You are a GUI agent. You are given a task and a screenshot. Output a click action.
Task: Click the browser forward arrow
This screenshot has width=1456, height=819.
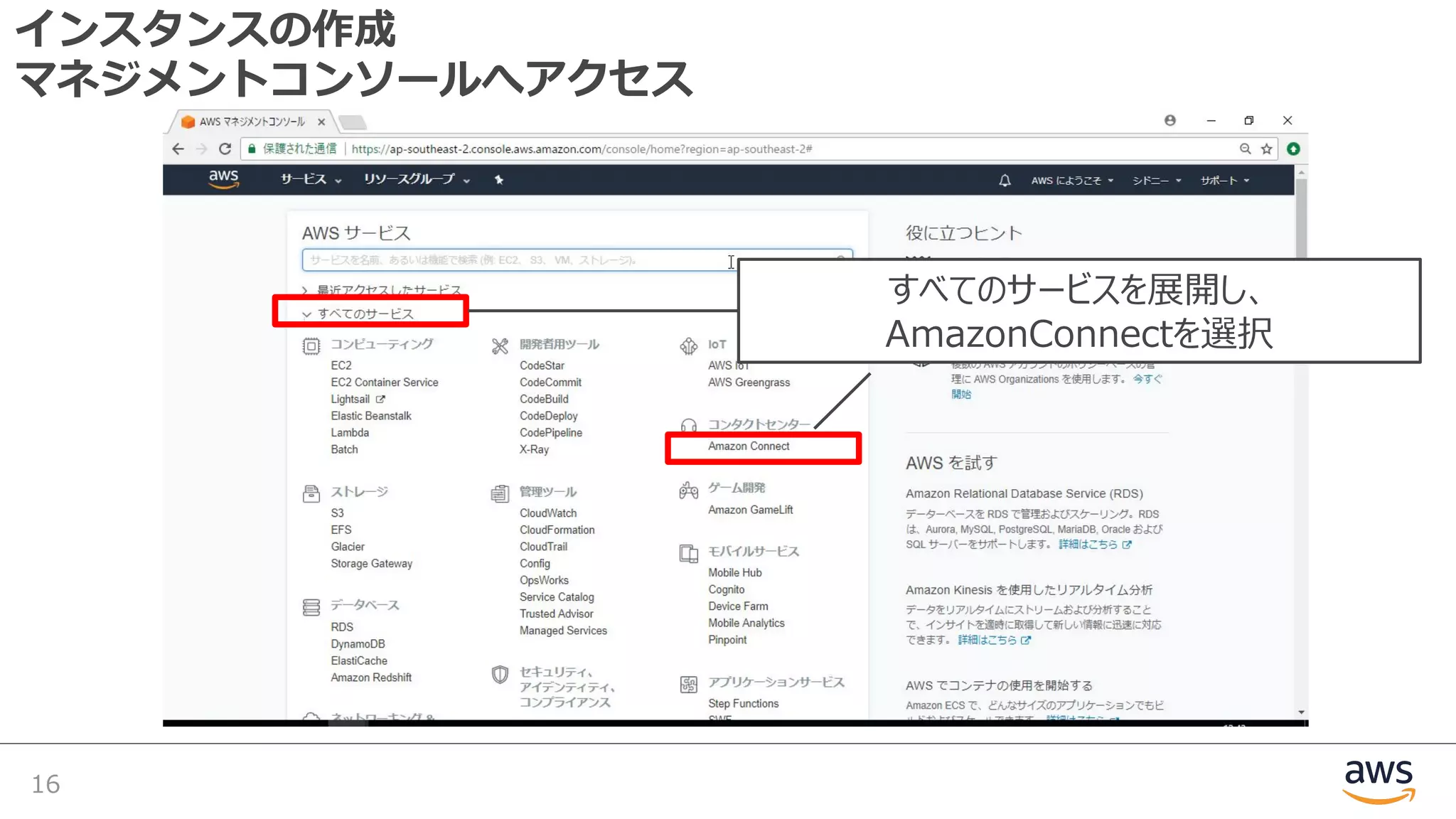[x=201, y=149]
